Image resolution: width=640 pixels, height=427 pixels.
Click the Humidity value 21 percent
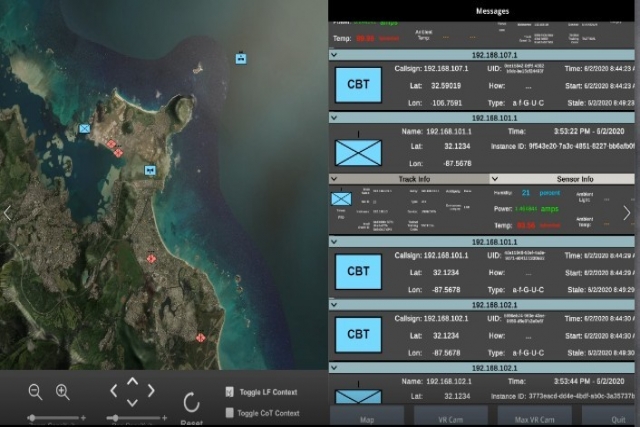(x=541, y=193)
